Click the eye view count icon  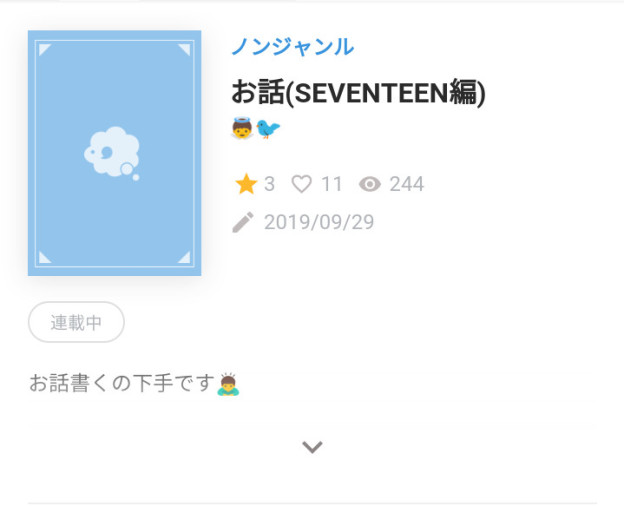tap(370, 184)
